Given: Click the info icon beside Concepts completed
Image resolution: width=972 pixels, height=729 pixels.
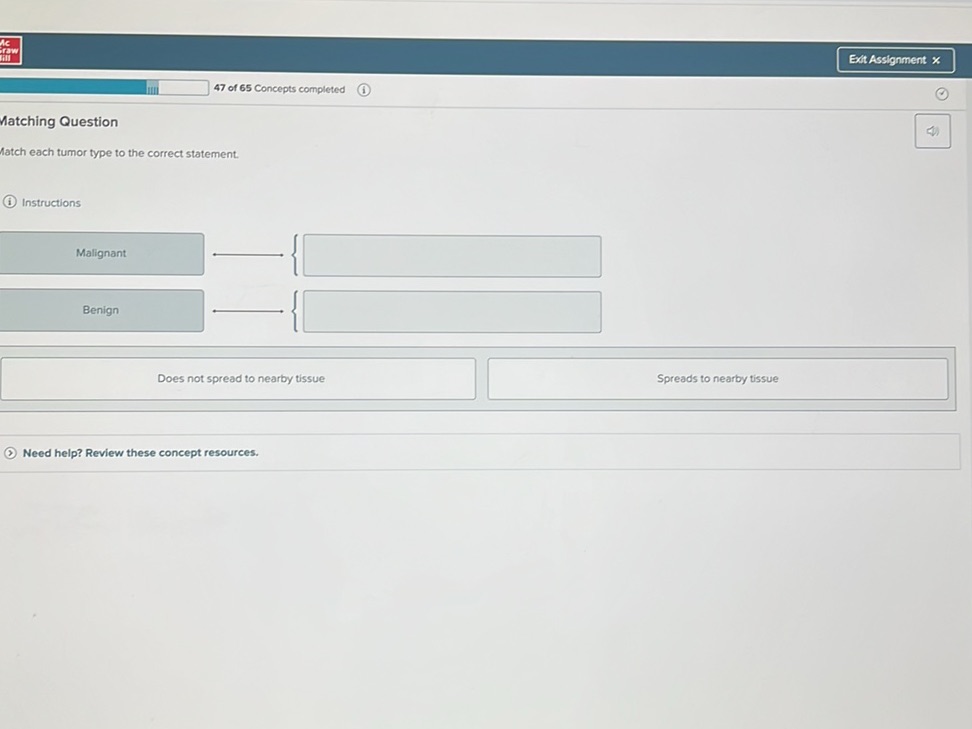Looking at the screenshot, I should 364,90.
